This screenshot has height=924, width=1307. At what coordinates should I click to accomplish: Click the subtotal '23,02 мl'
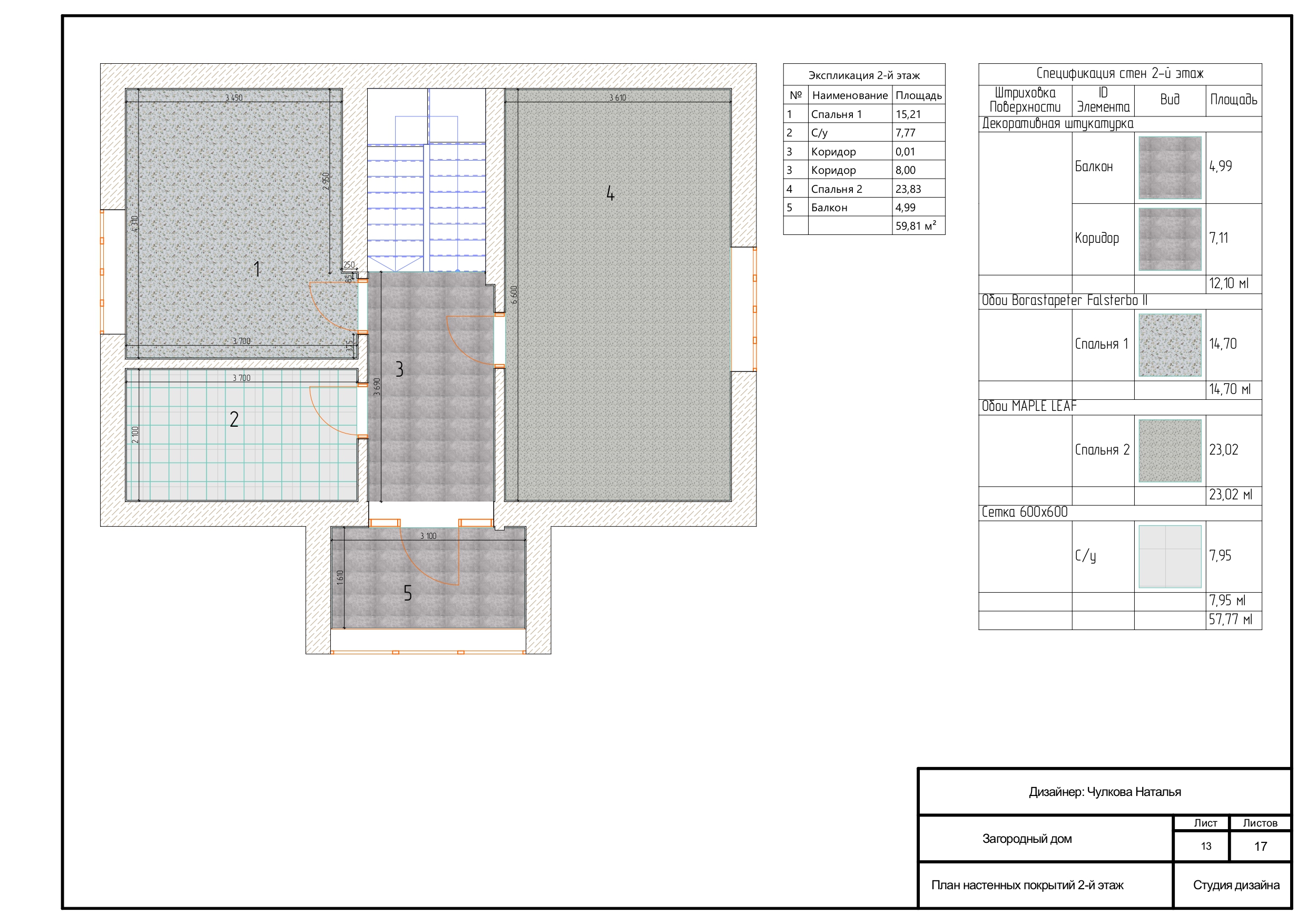click(x=1231, y=495)
